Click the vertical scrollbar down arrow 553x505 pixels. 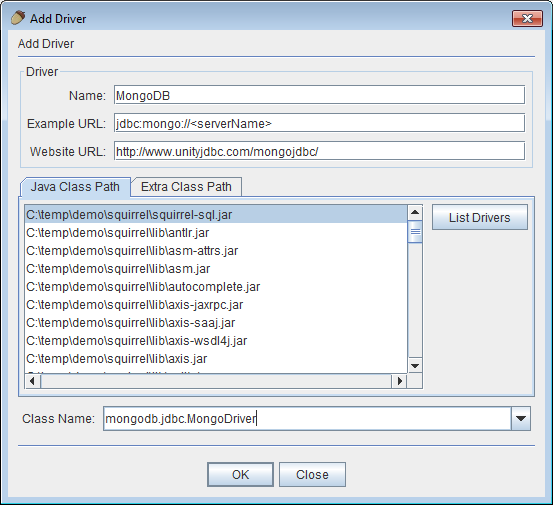[415, 366]
